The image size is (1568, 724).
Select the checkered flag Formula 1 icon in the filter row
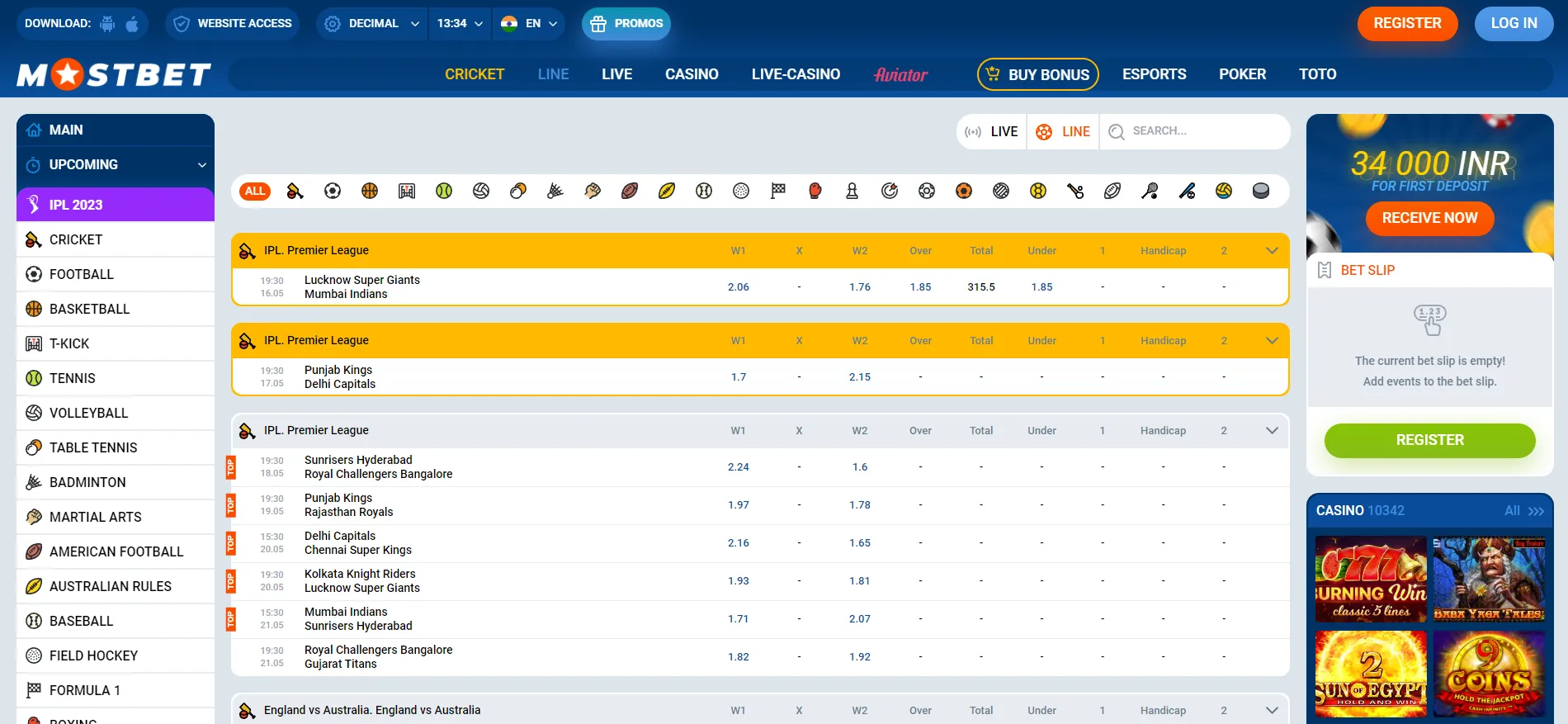tap(778, 191)
